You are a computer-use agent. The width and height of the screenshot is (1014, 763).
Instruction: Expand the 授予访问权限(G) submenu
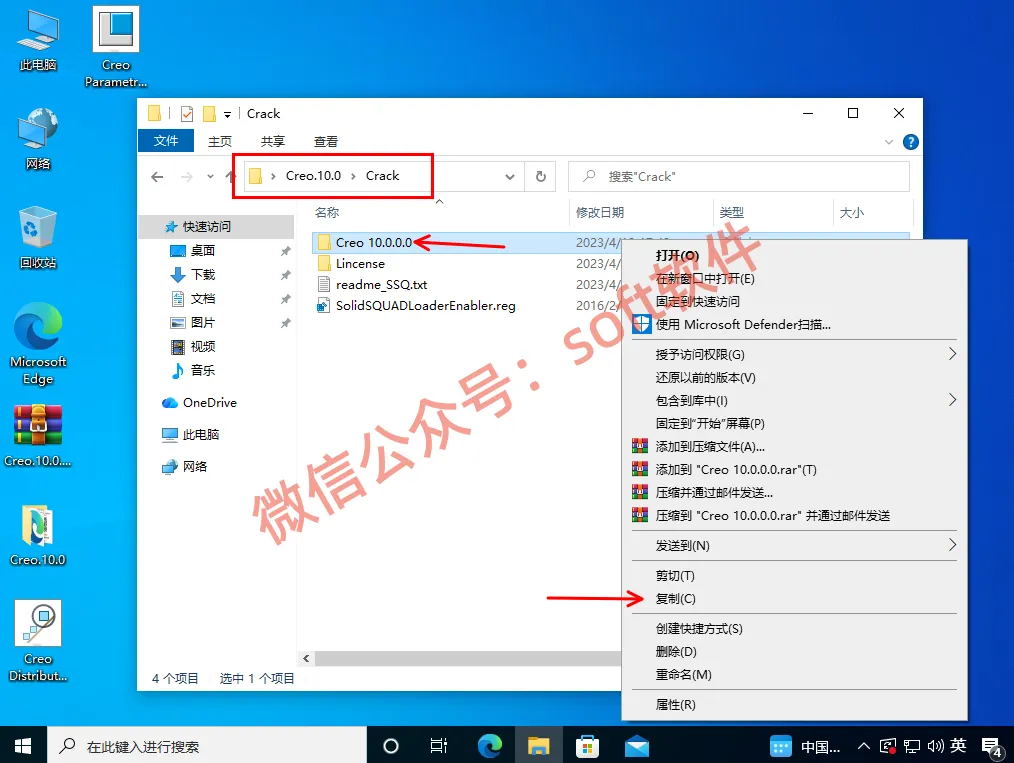pyautogui.click(x=952, y=354)
